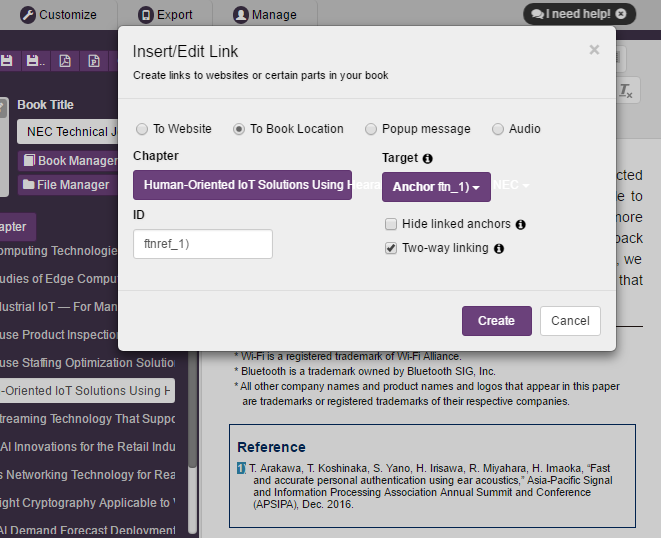Choose the Popup message radio option
Image resolution: width=661 pixels, height=539 pixels.
[371, 129]
